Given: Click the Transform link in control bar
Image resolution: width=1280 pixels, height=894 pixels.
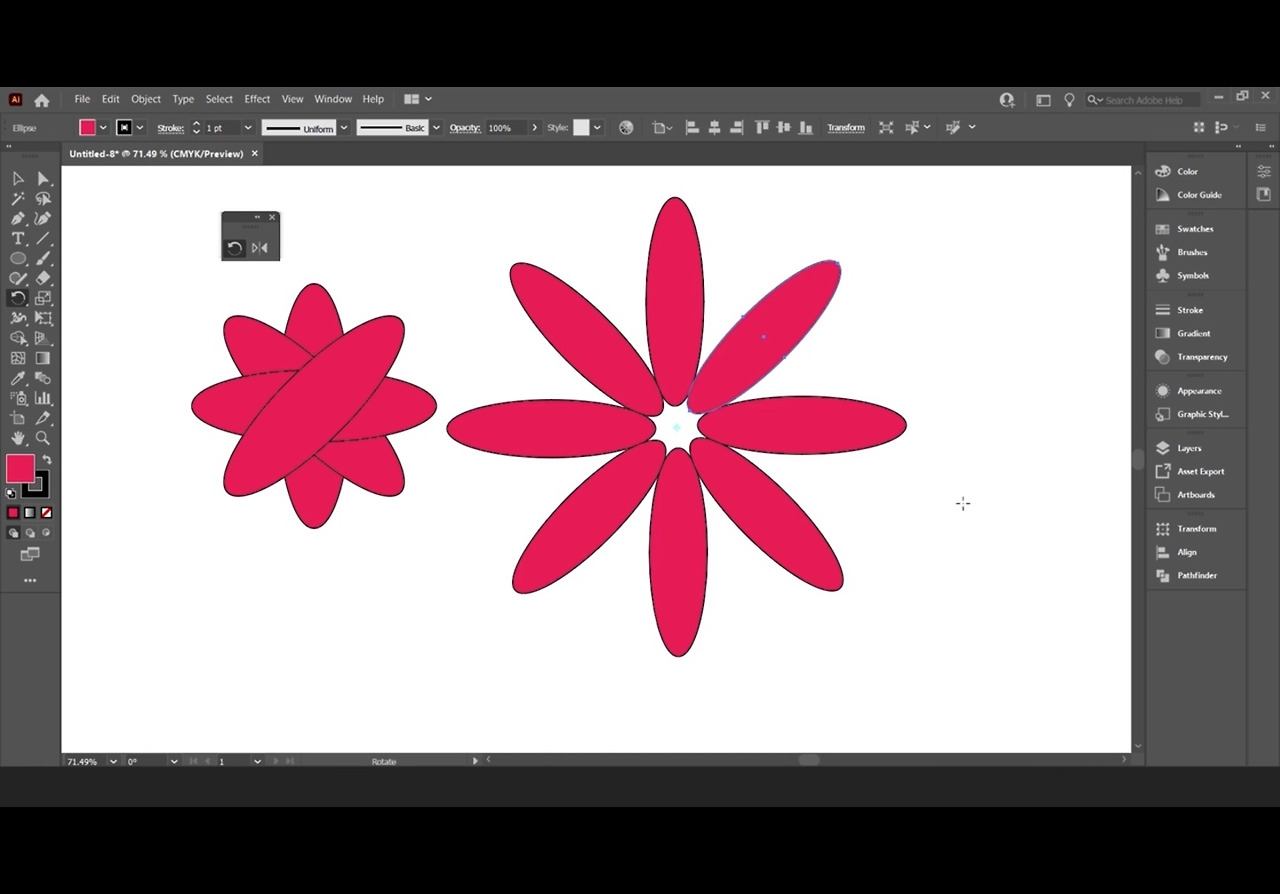Looking at the screenshot, I should (x=846, y=128).
